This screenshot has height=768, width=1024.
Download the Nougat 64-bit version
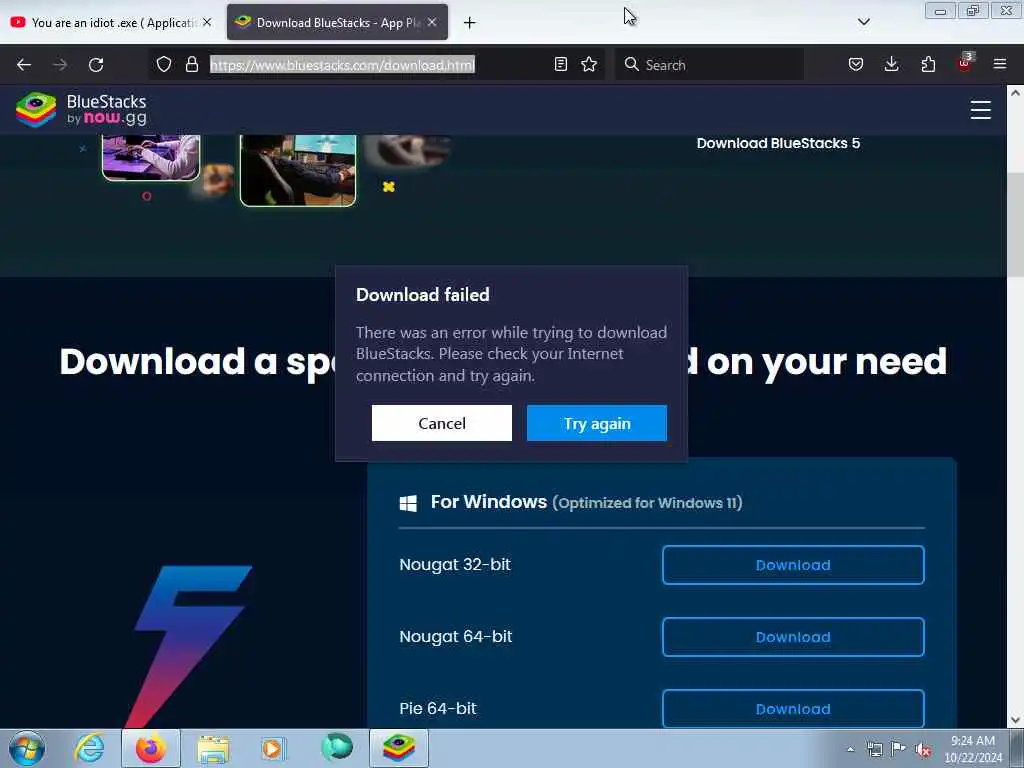pyautogui.click(x=793, y=637)
